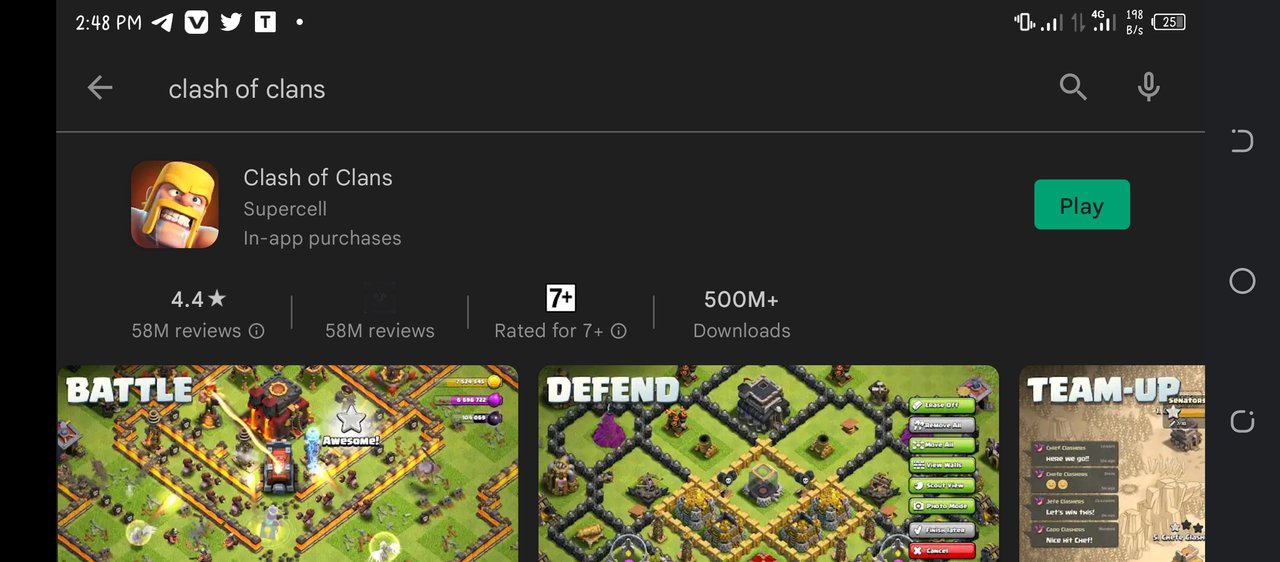This screenshot has width=1280, height=562.
Task: Tap the Android home navigation button
Action: tap(1242, 281)
